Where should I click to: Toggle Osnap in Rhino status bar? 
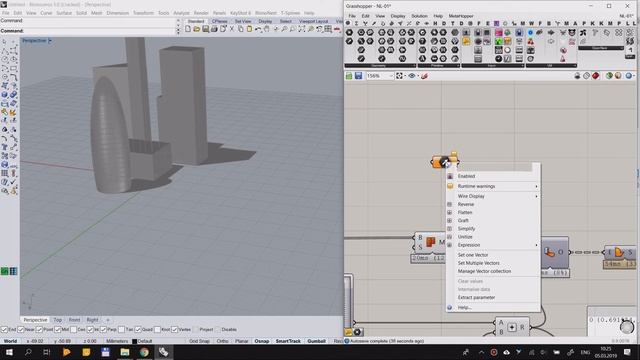pos(262,341)
